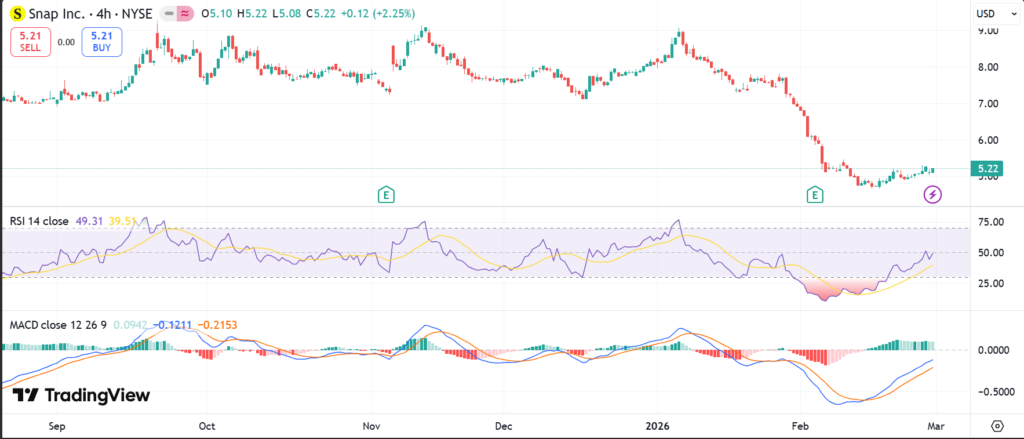Click the yellow Snap Inc. logo icon
The height and width of the screenshot is (439, 1024).
(x=18, y=15)
